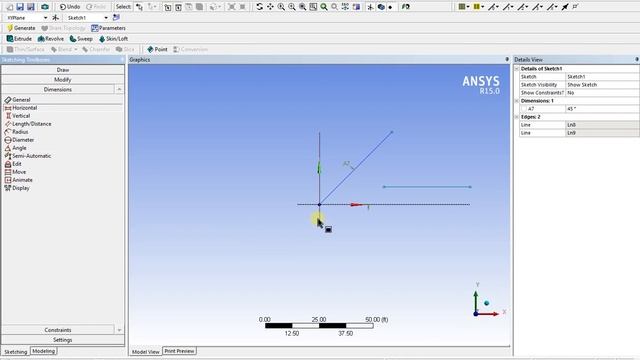Select the Display dimension tool
This screenshot has width=640, height=360.
point(17,188)
